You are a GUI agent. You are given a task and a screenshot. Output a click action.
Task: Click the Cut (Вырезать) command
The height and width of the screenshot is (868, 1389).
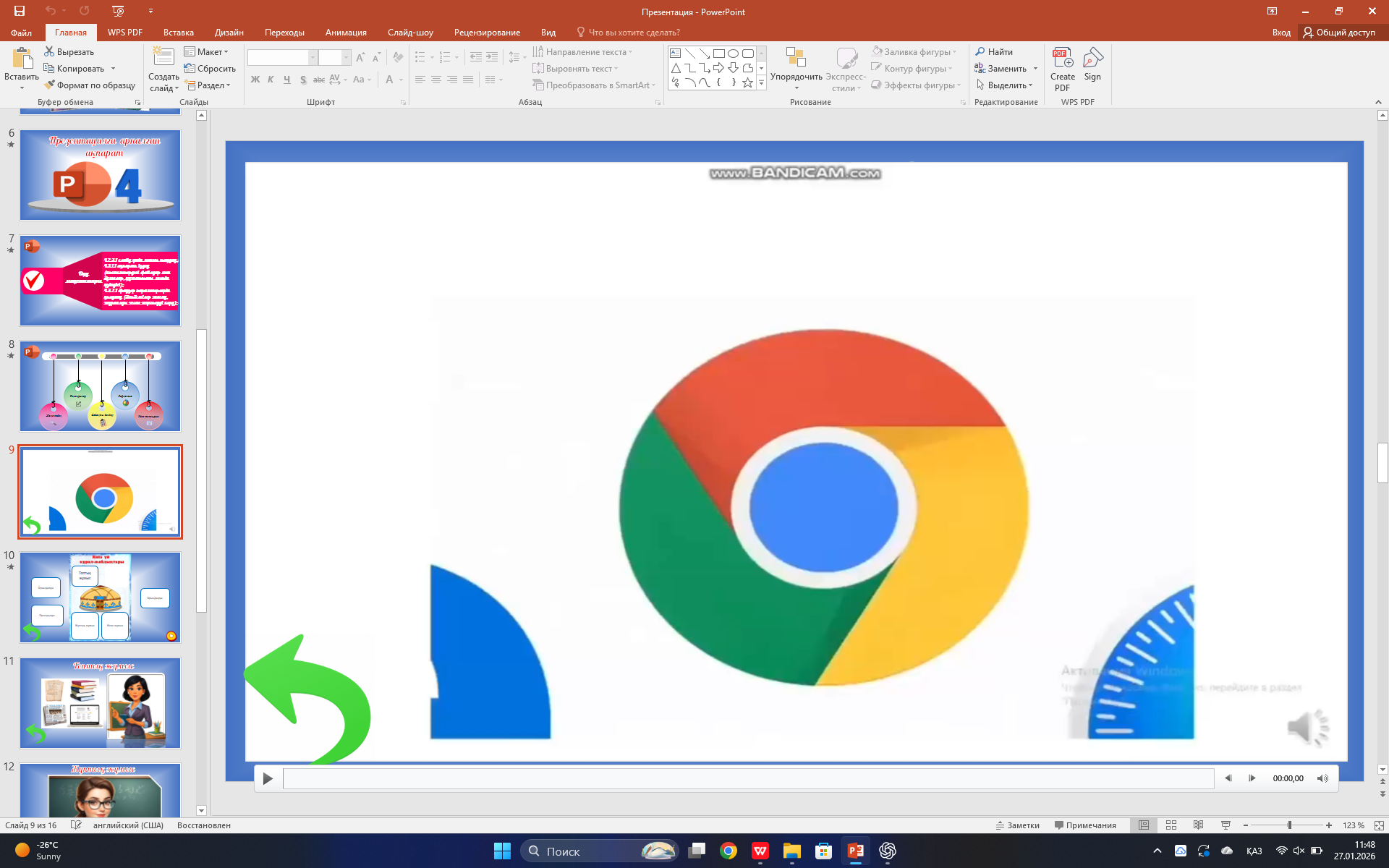pyautogui.click(x=69, y=52)
